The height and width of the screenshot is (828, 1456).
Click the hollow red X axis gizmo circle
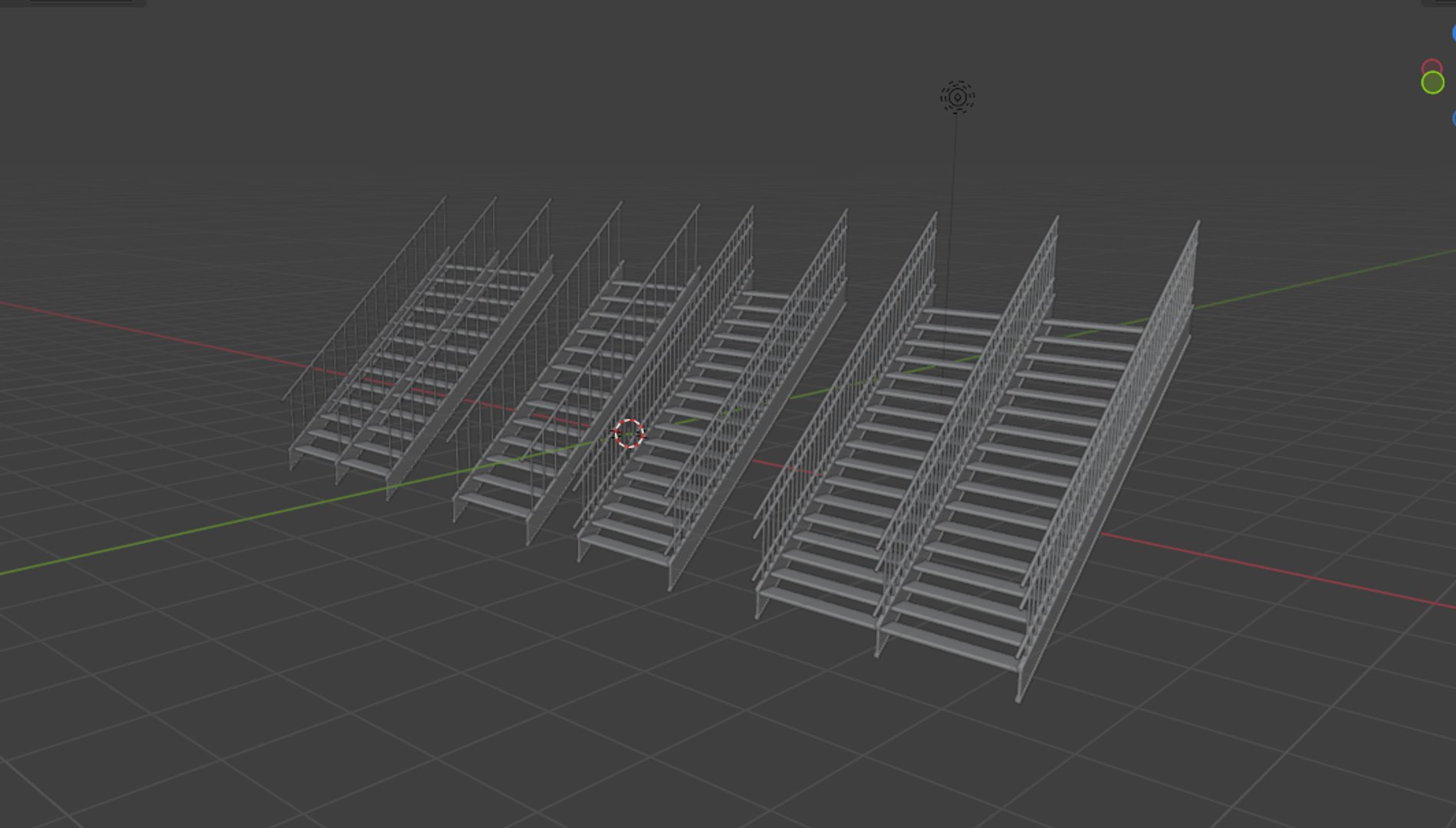(1431, 67)
